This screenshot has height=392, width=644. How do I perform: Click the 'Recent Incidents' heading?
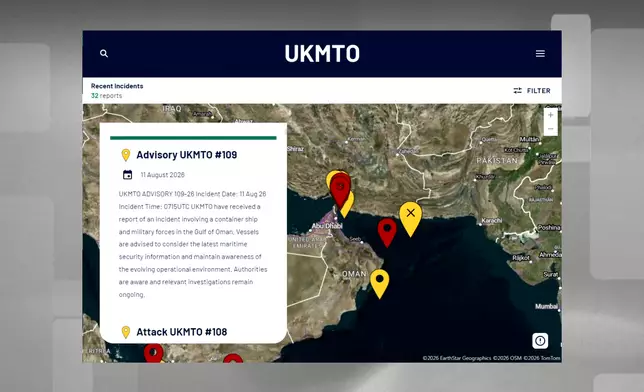click(x=117, y=86)
